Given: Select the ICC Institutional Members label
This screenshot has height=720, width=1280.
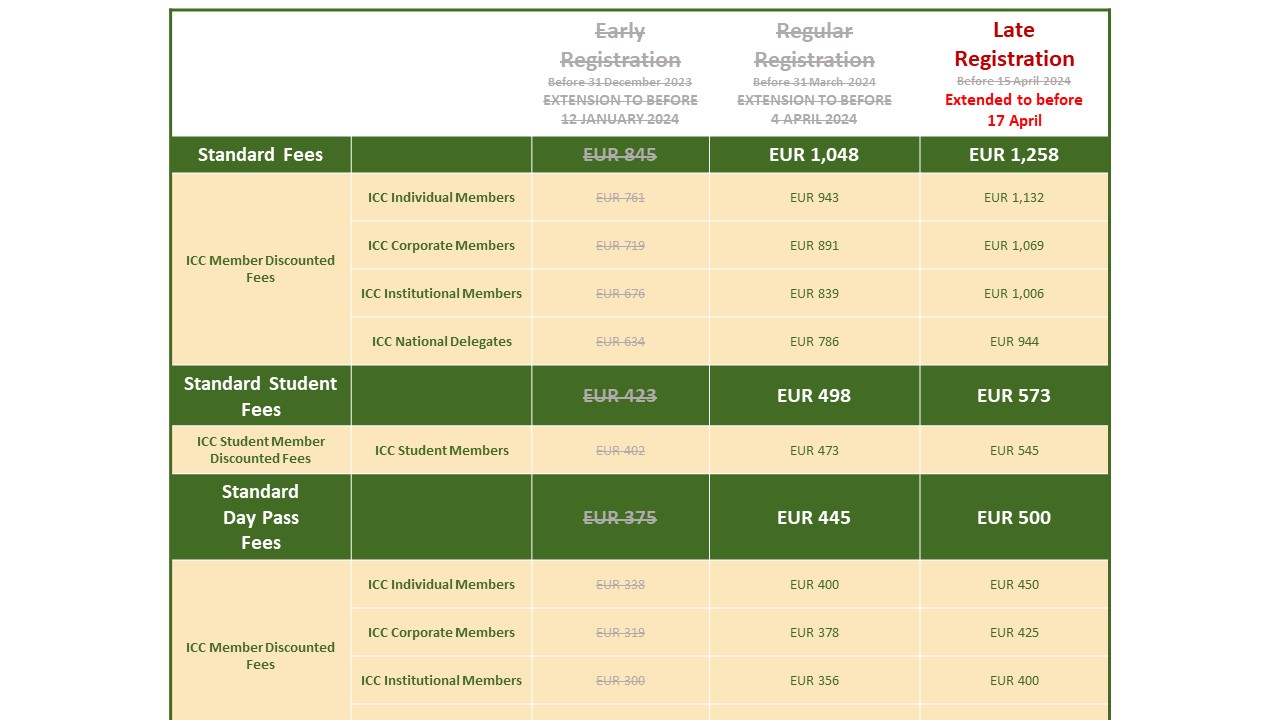Looking at the screenshot, I should coord(441,293).
